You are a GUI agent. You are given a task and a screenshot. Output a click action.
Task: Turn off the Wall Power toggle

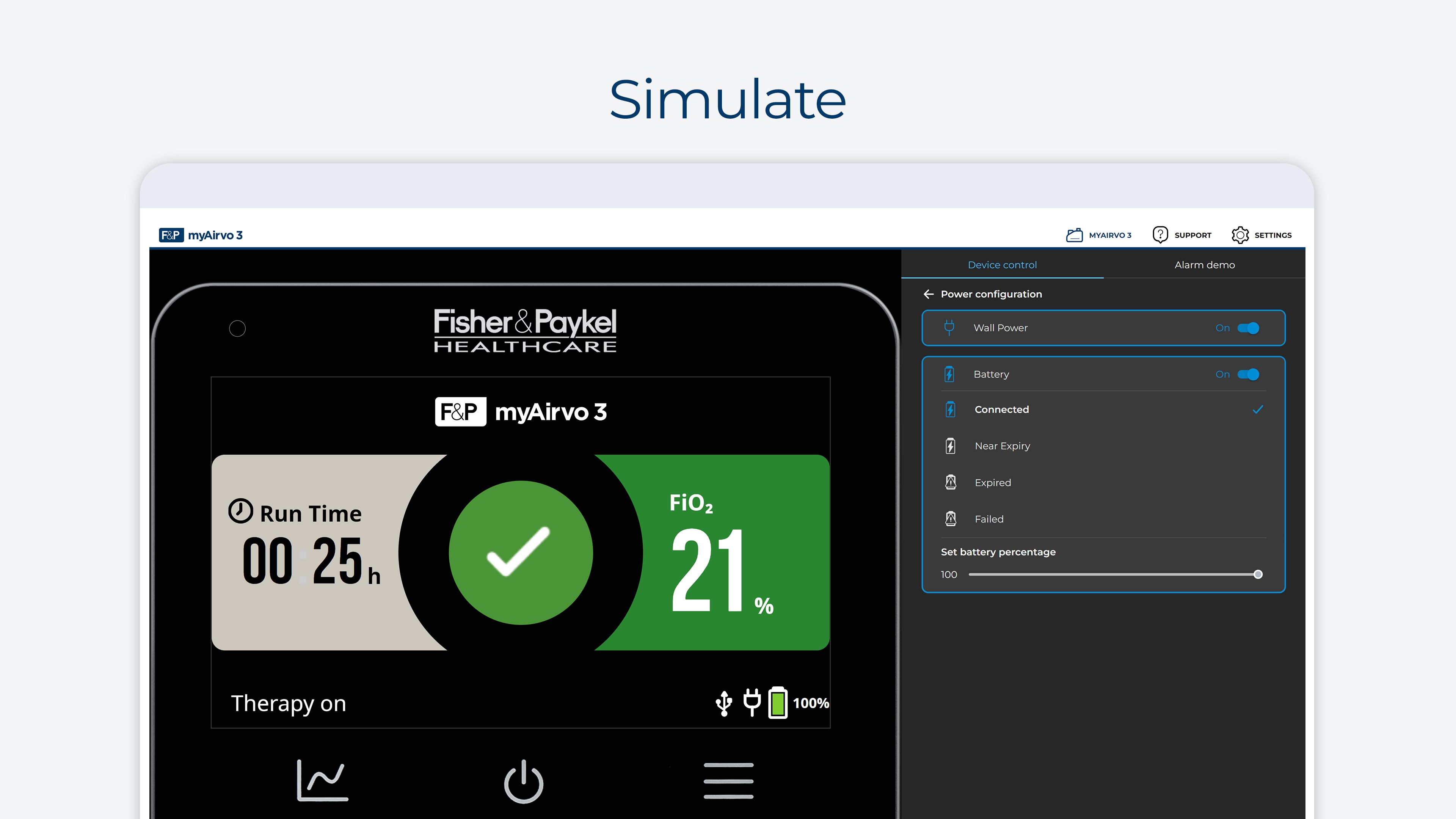click(x=1248, y=328)
